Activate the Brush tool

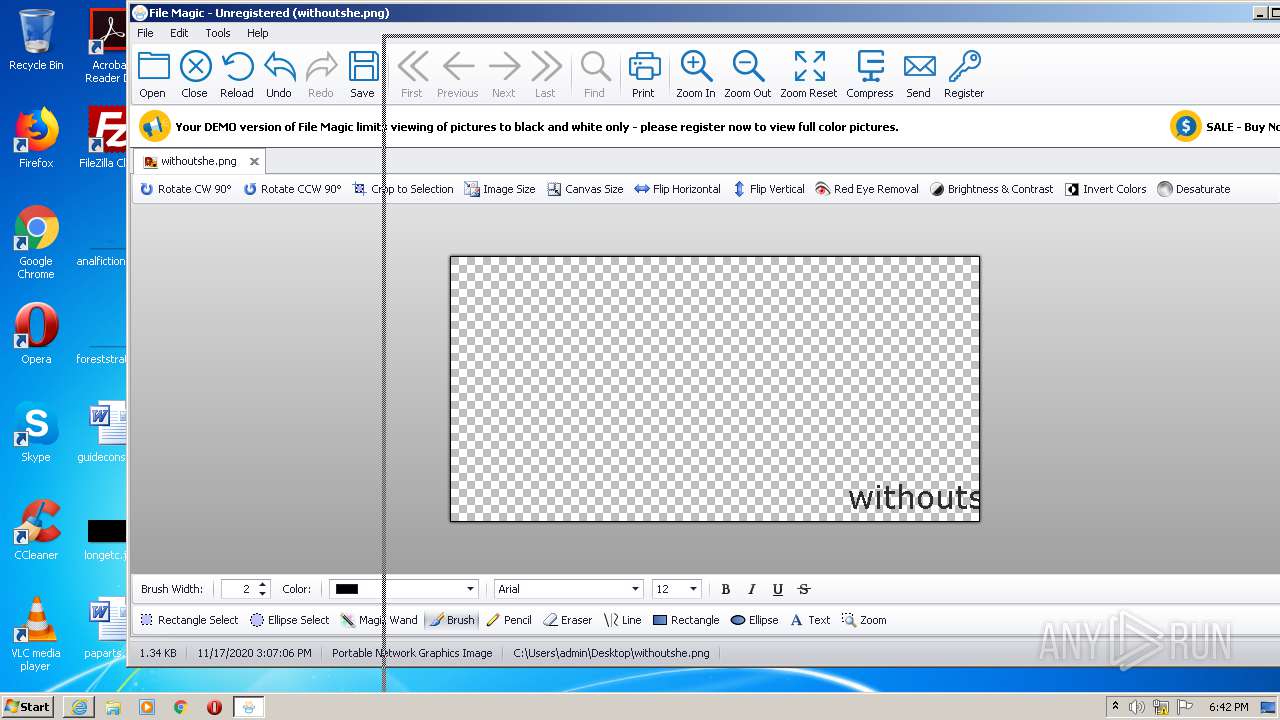tap(452, 620)
